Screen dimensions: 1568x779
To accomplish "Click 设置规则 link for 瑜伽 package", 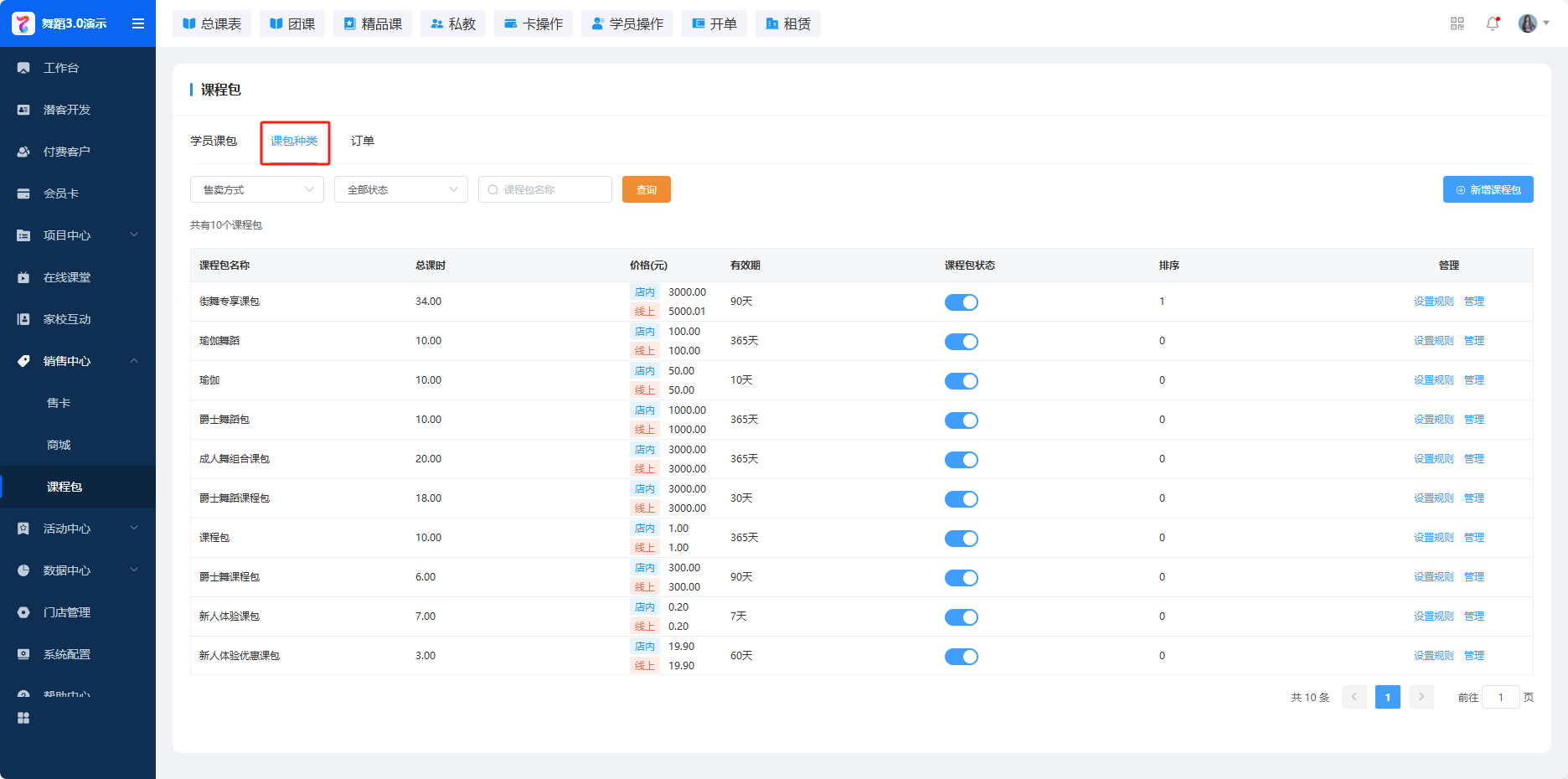I will click(x=1433, y=380).
